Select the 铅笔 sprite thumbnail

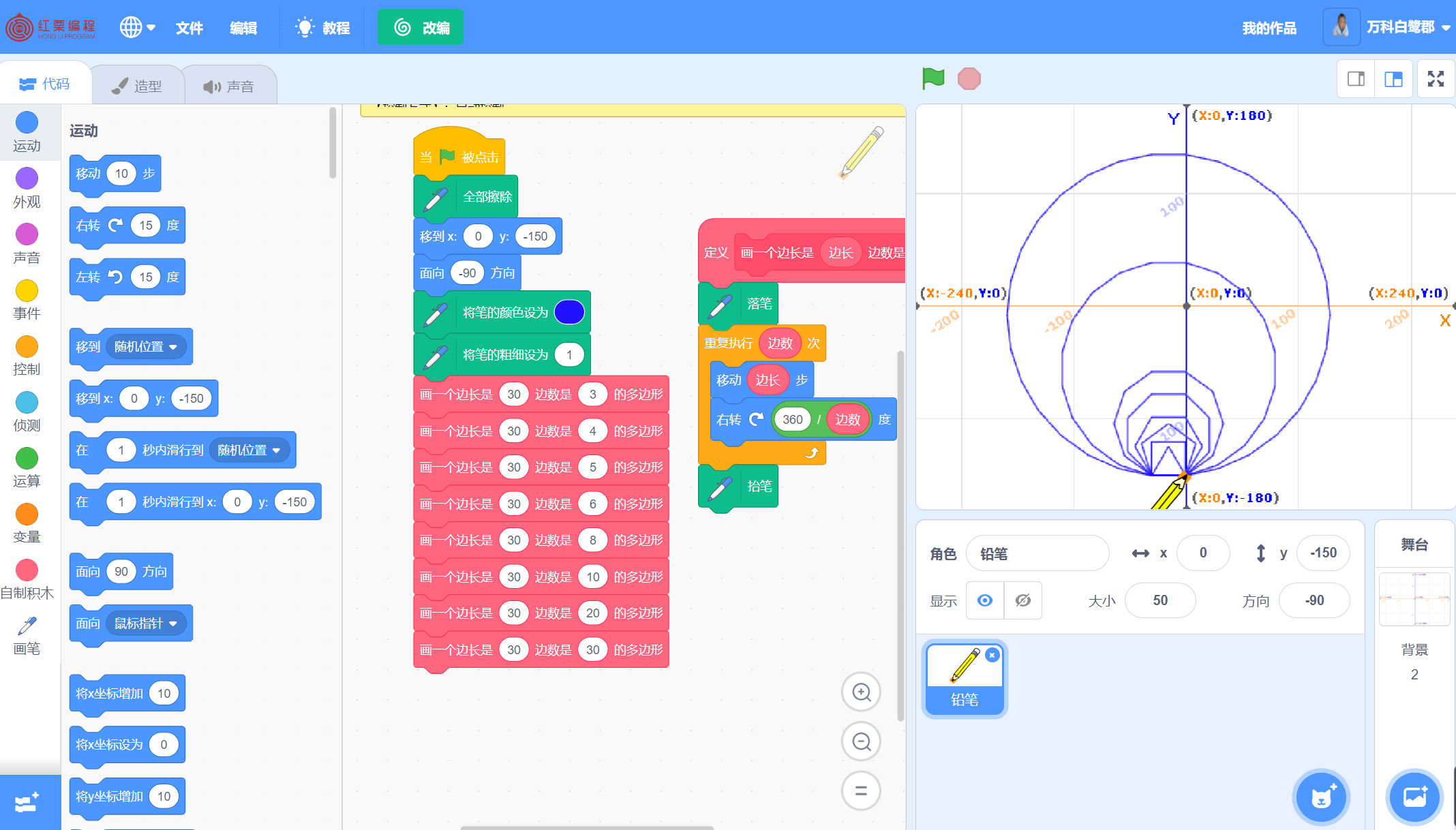tap(965, 679)
